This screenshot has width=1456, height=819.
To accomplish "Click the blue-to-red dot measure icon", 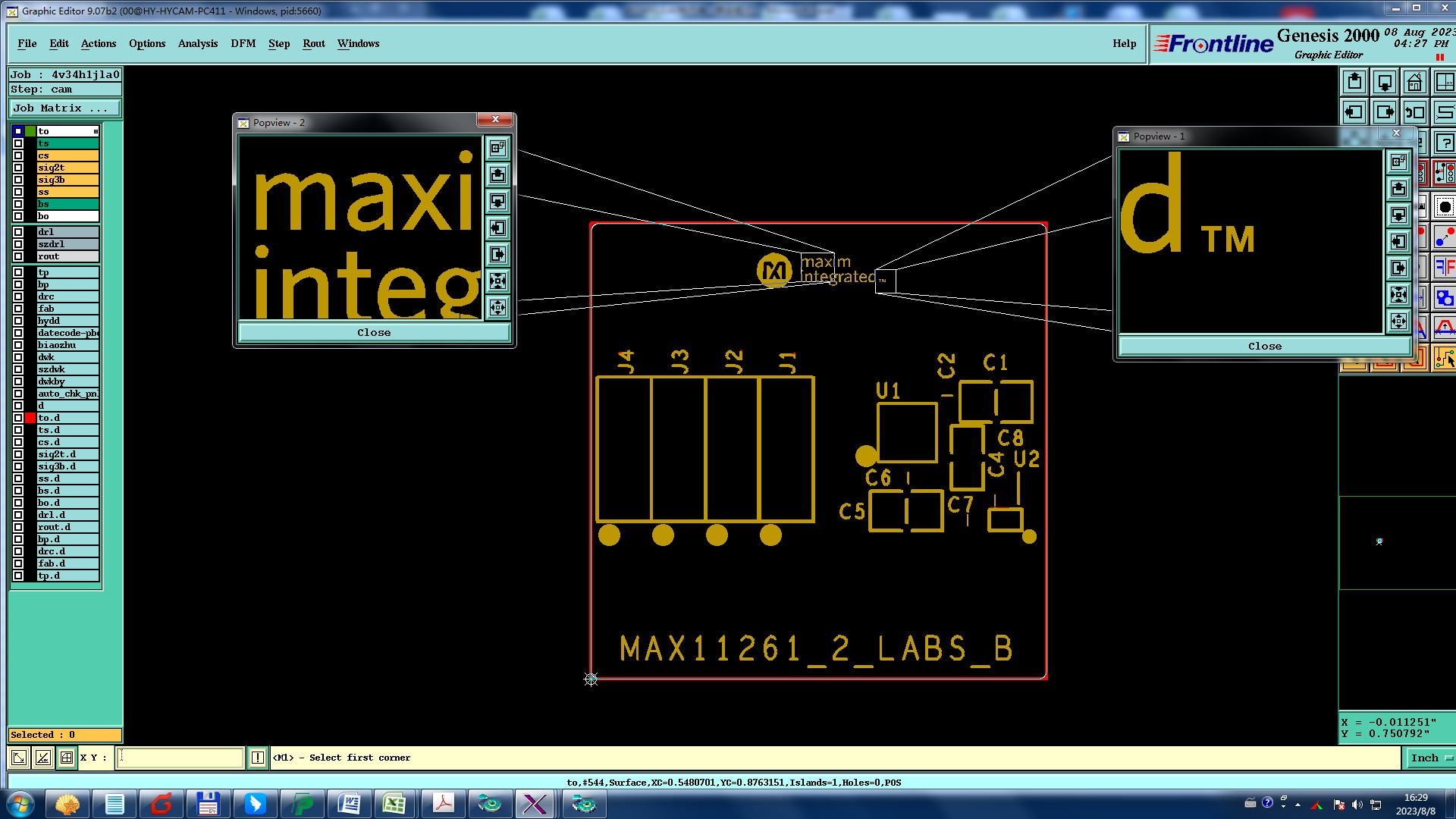I will coord(1445,237).
